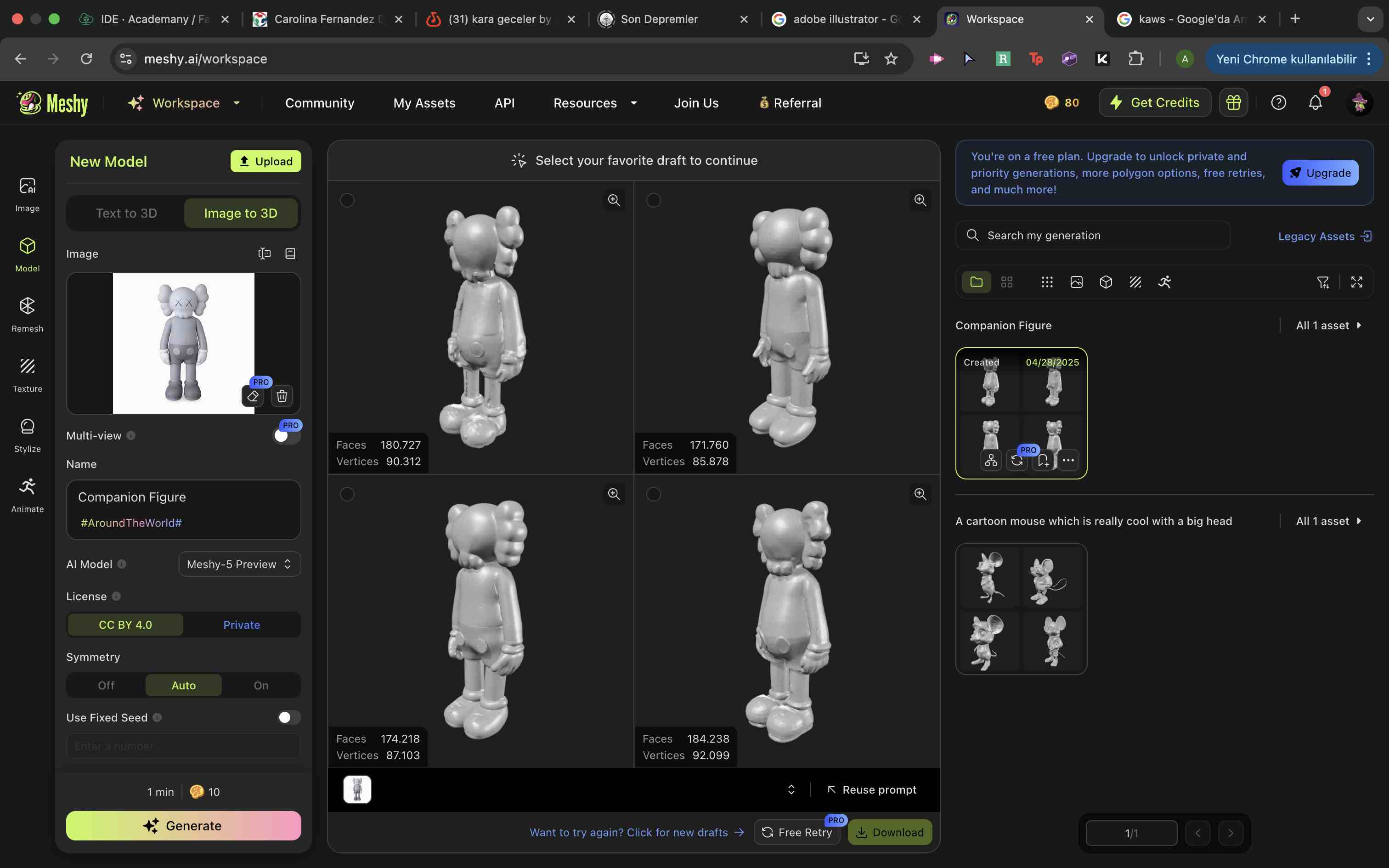Image resolution: width=1389 pixels, height=868 pixels.
Task: Open the user avatar profile menu
Action: click(1359, 103)
